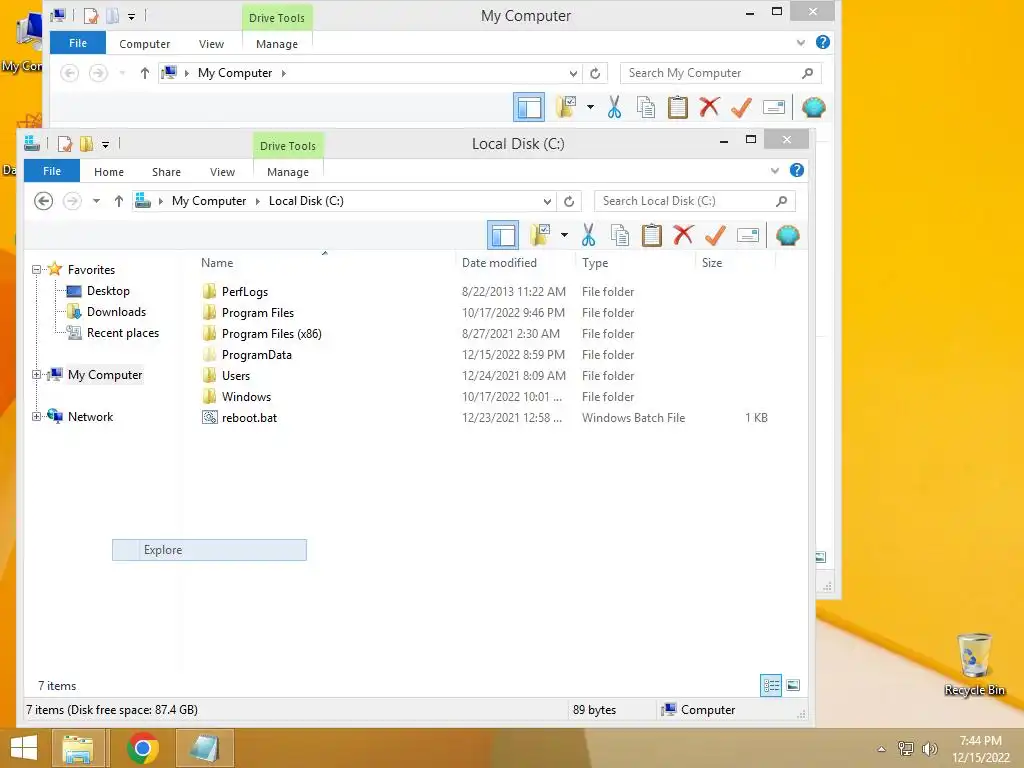This screenshot has height=768, width=1024.
Task: Expand address bar history dropdown in Local Disk
Action: coord(547,201)
